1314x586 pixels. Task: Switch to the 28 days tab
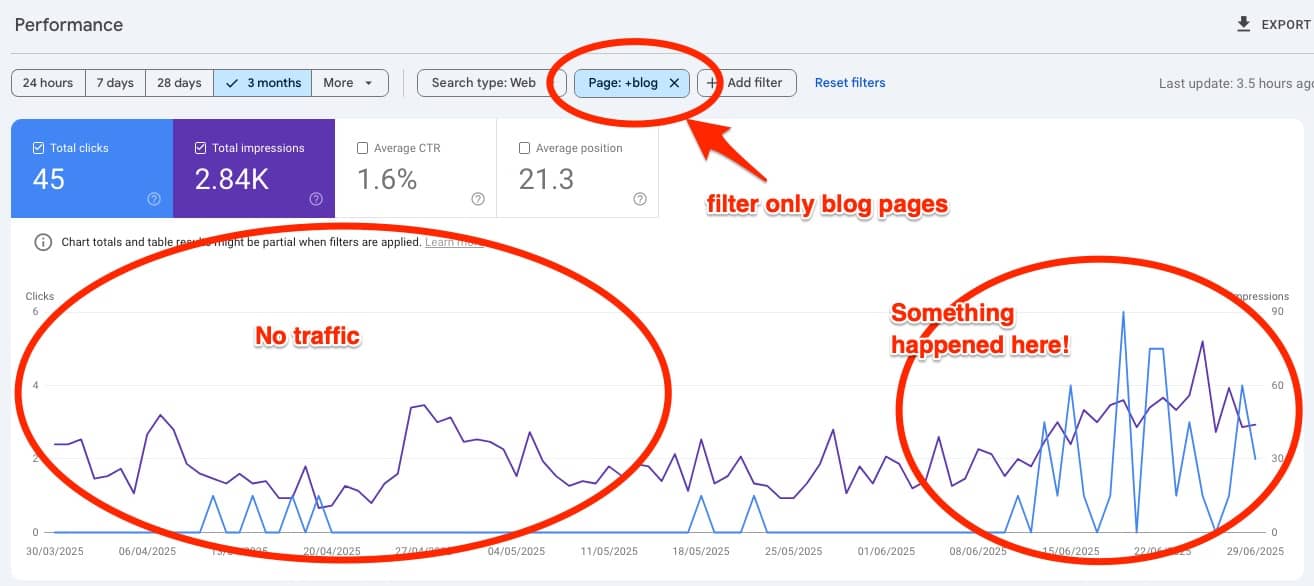[x=179, y=83]
